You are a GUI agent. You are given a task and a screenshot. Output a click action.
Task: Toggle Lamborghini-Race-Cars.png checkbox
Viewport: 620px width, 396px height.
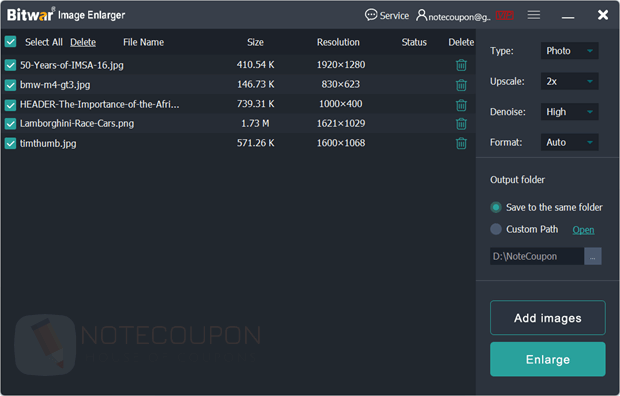pyautogui.click(x=10, y=124)
